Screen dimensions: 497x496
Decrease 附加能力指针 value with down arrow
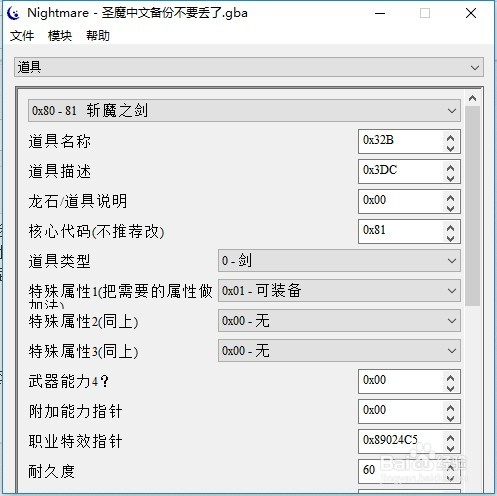coord(450,418)
